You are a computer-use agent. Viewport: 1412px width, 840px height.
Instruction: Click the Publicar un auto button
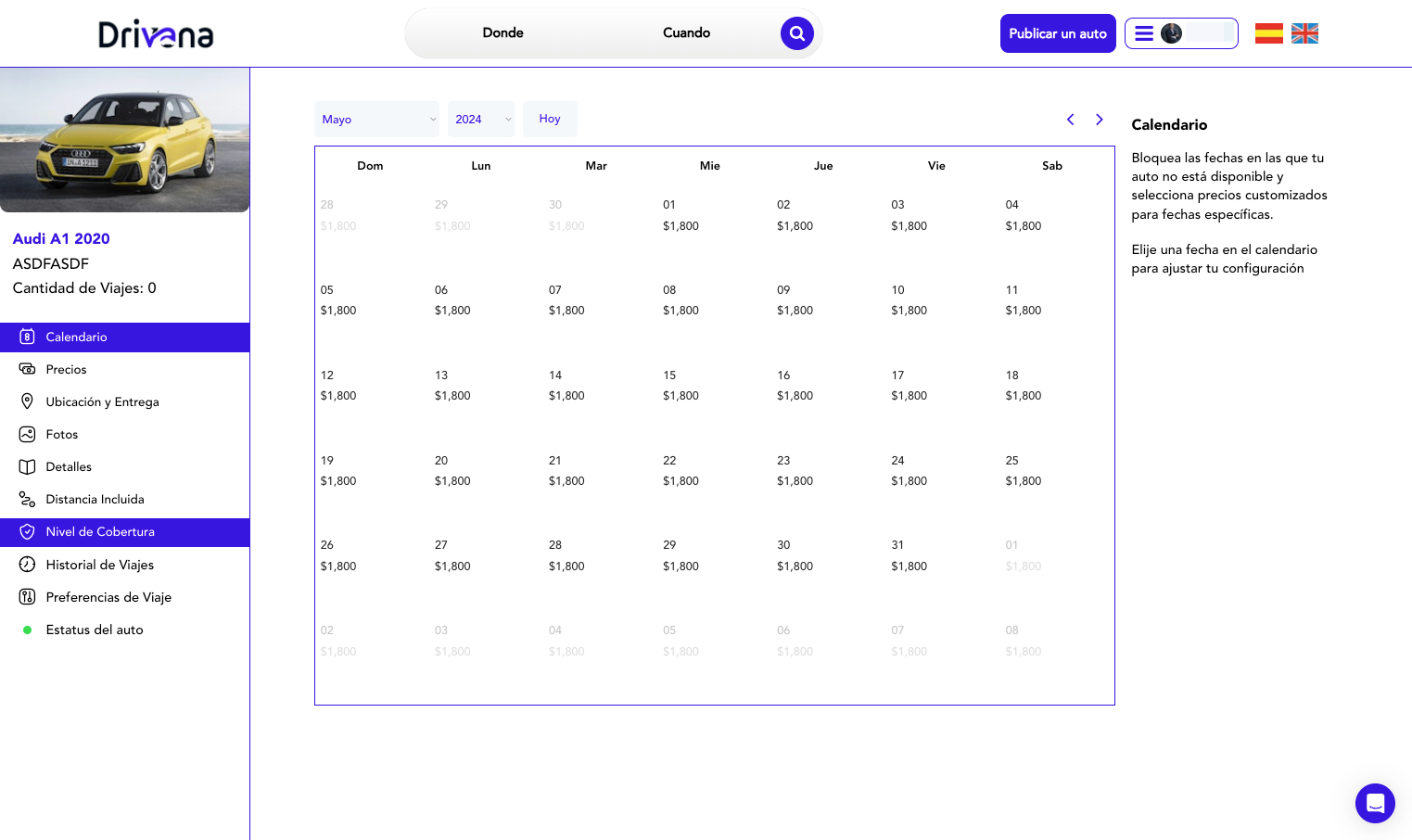click(x=1058, y=33)
